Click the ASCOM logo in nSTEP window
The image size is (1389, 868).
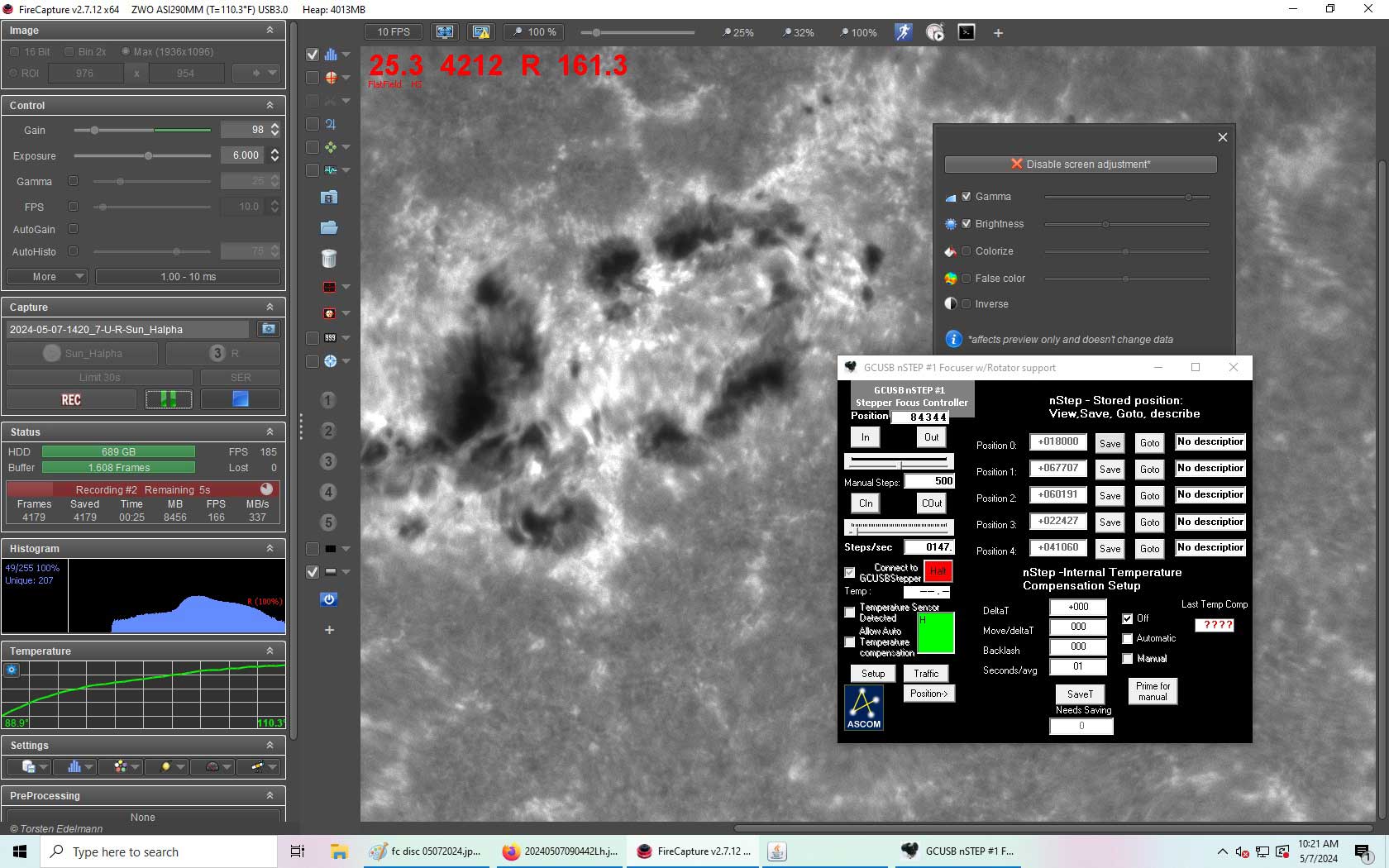tap(864, 708)
